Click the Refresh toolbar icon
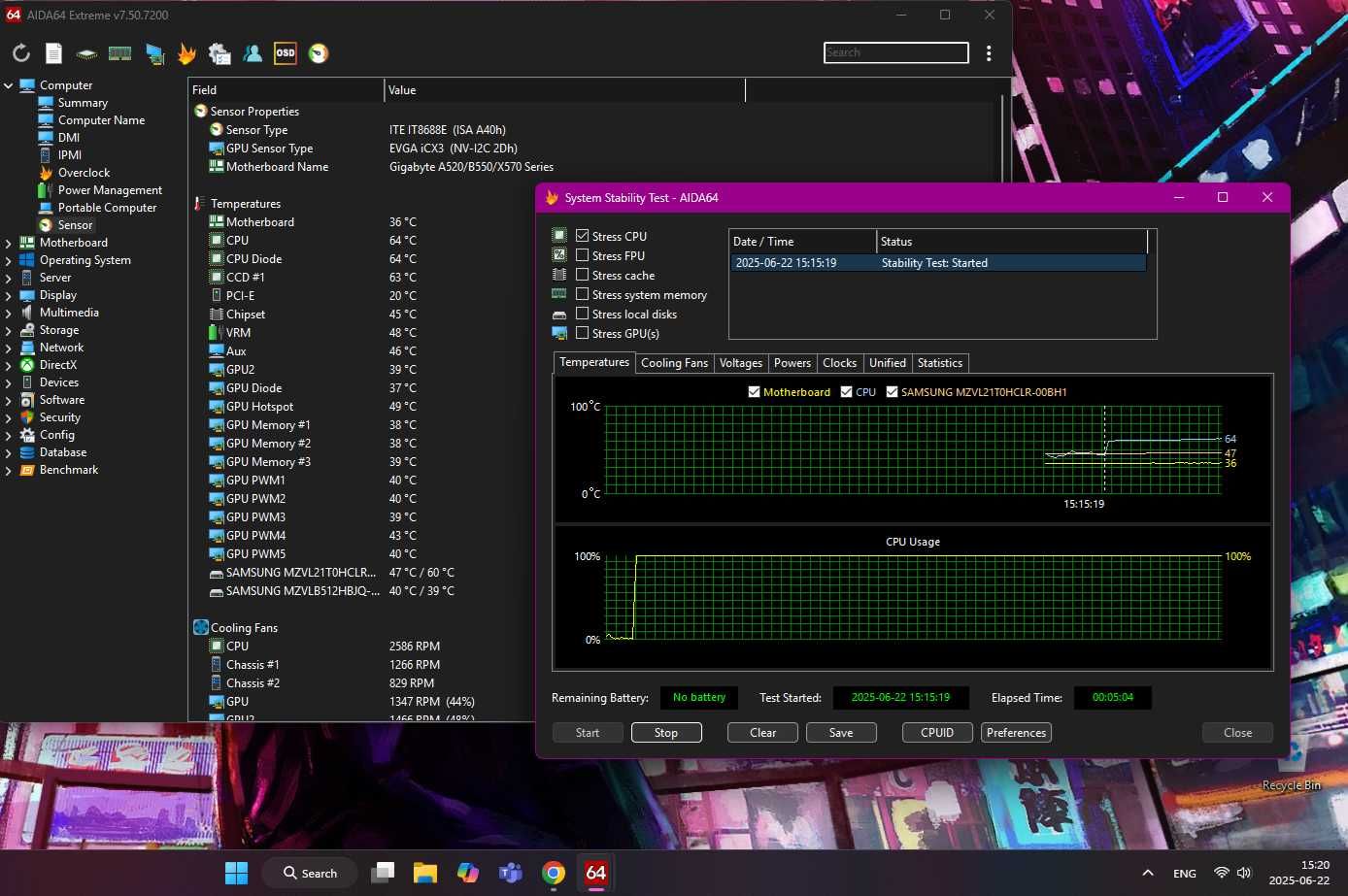 21,53
